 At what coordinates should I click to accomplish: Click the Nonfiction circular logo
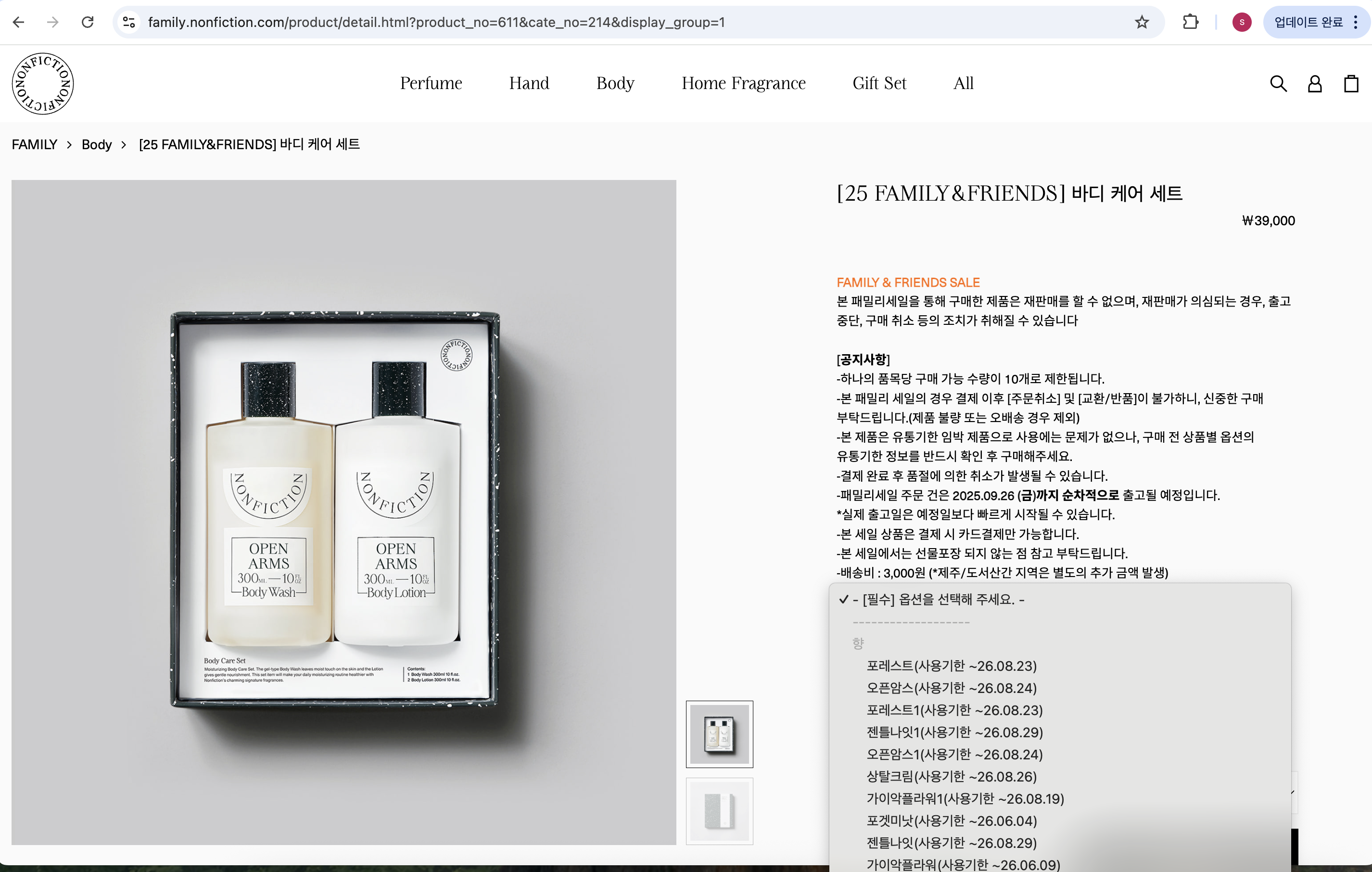tap(43, 84)
